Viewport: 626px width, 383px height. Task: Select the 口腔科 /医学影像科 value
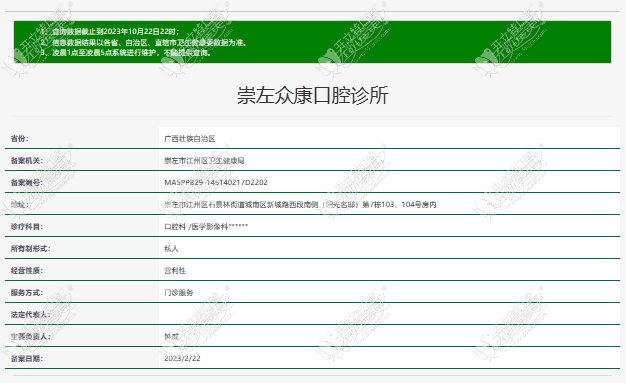coord(206,226)
